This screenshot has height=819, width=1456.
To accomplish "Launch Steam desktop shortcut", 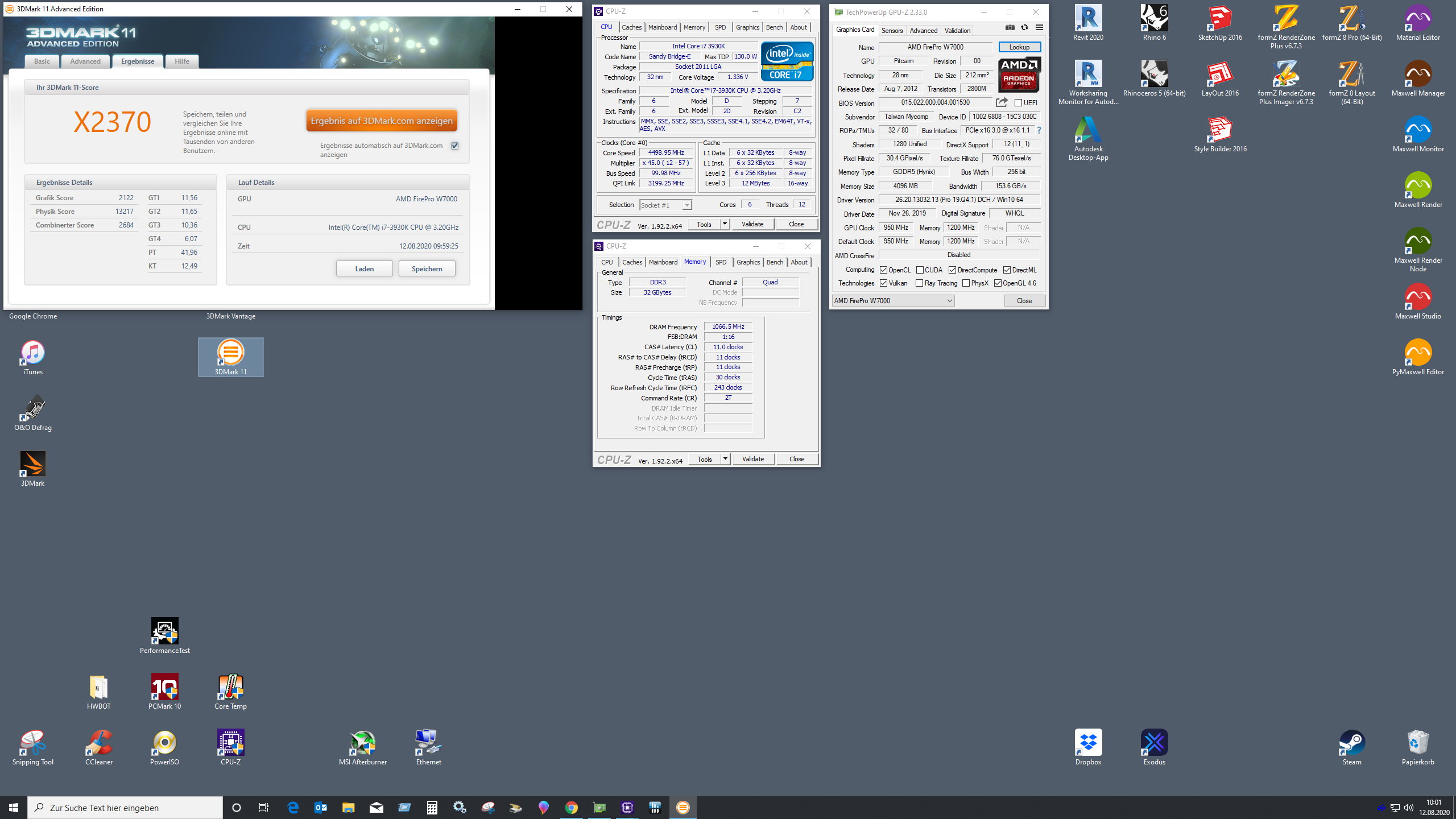I will tap(1352, 747).
